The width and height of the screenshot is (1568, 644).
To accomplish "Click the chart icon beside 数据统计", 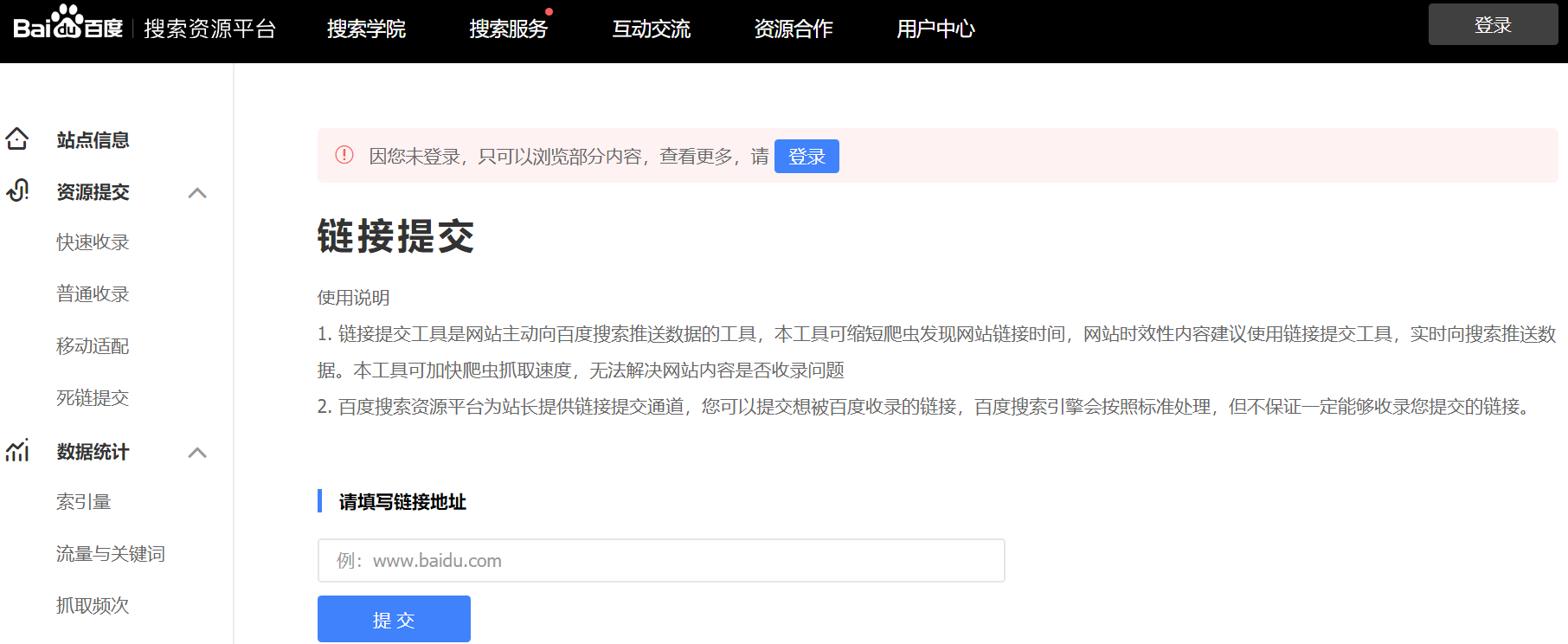I will coord(17,450).
